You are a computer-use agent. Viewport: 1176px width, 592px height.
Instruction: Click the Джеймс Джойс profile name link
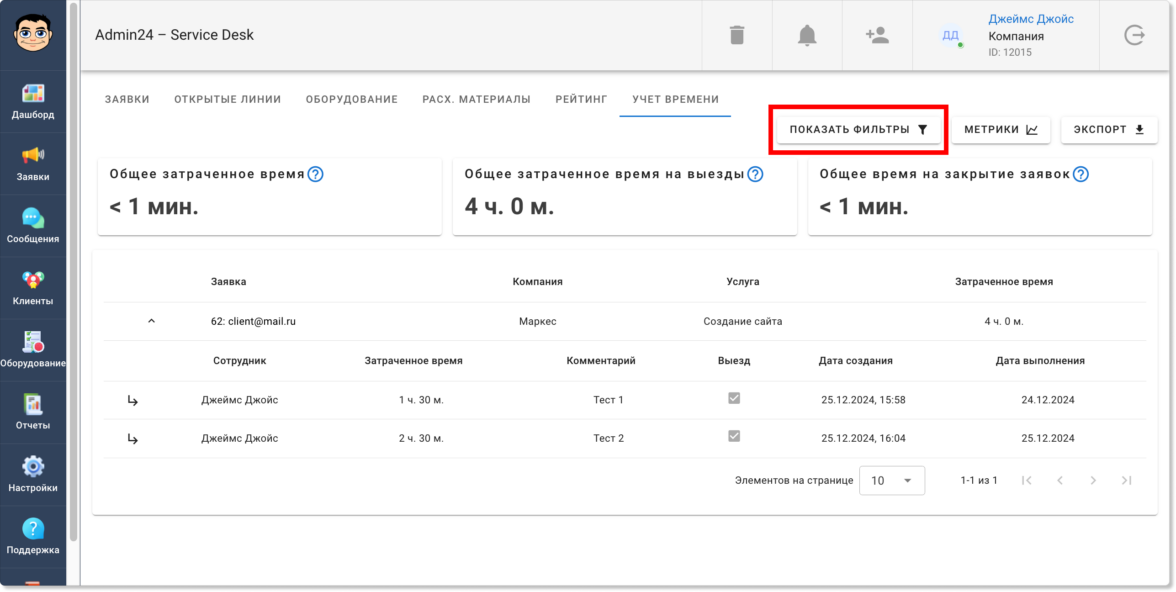1030,19
